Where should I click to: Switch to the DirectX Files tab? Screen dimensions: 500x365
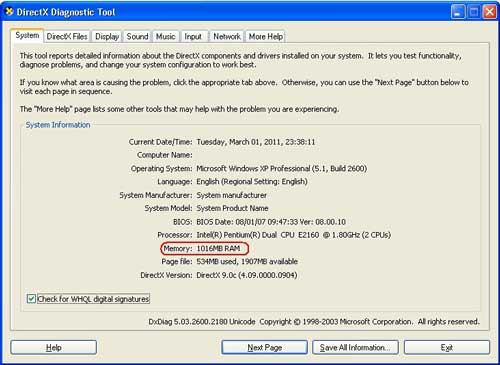[x=67, y=36]
